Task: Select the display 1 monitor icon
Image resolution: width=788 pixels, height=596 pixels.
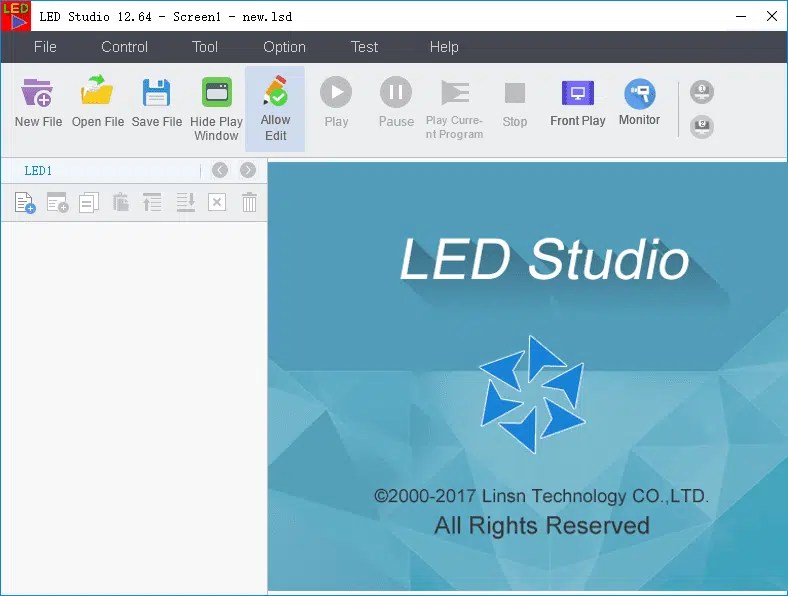Action: pyautogui.click(x=702, y=92)
